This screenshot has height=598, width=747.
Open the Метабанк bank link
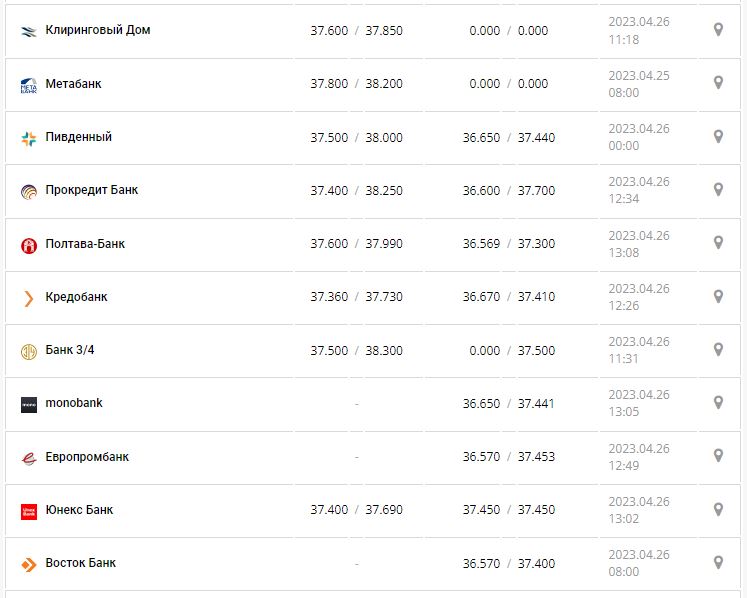click(73, 84)
